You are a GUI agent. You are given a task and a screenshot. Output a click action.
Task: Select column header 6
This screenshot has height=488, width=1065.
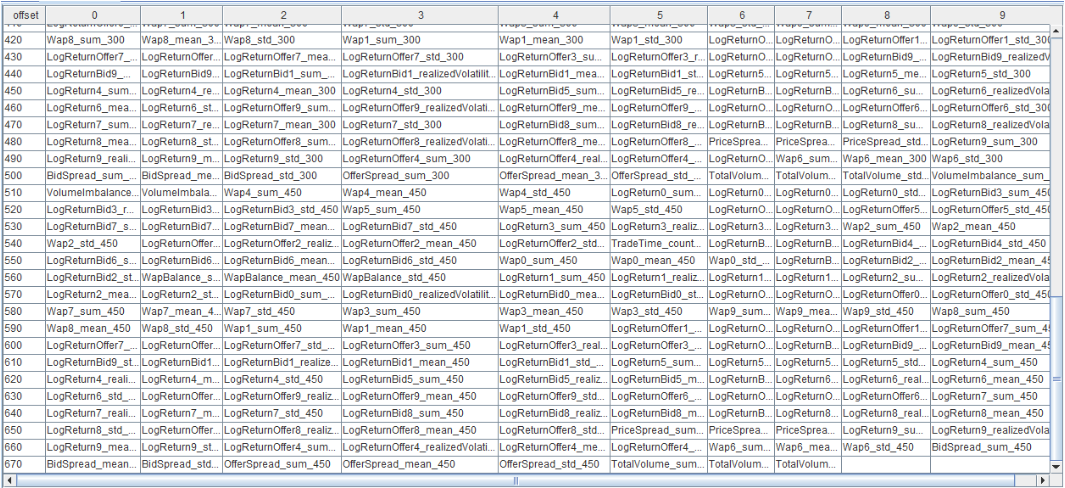pyautogui.click(x=740, y=15)
